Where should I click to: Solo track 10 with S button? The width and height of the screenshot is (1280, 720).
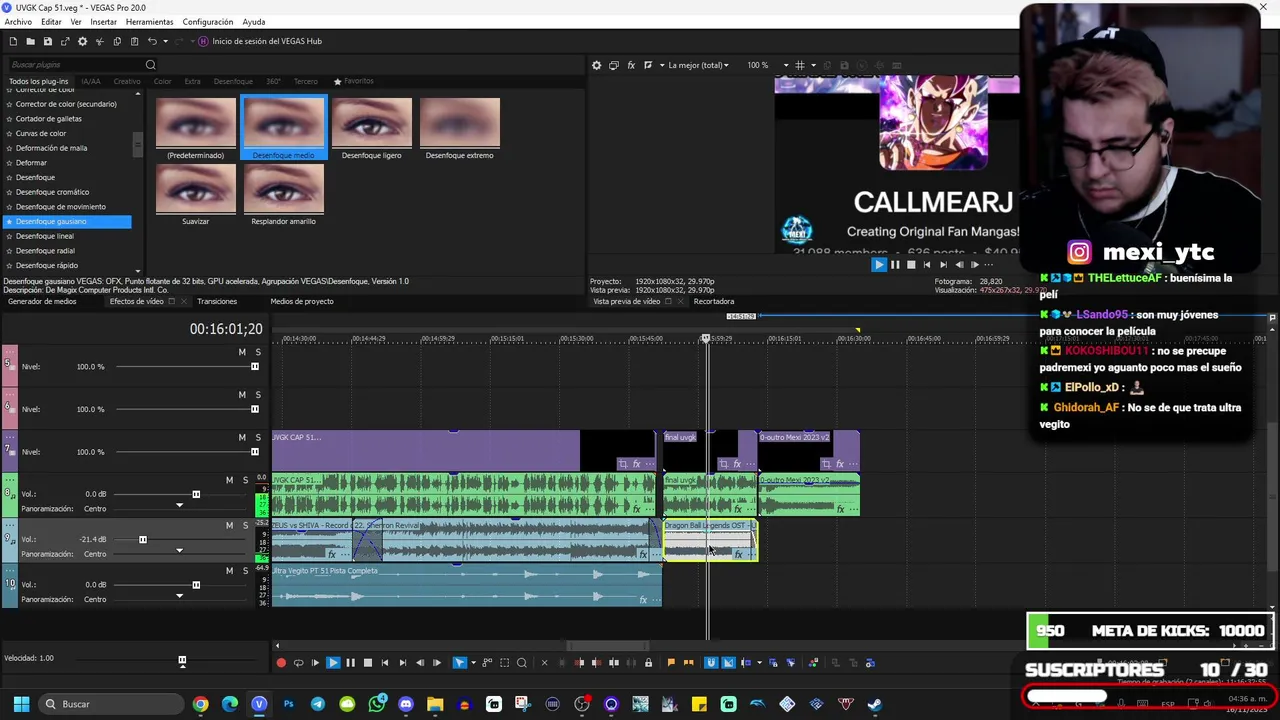[245, 570]
